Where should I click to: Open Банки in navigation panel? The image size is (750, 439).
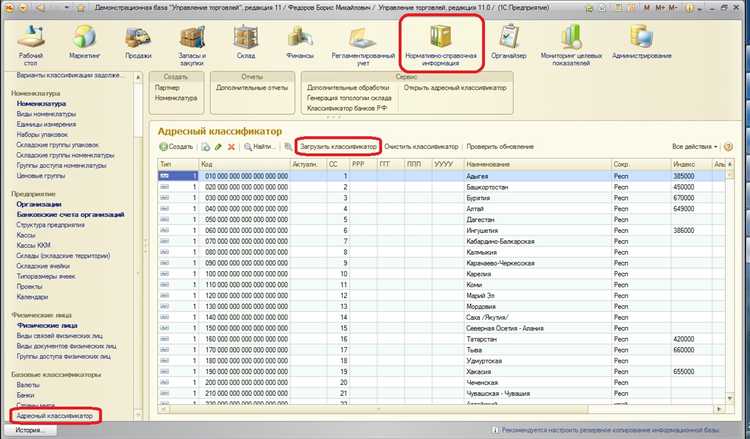pyautogui.click(x=25, y=395)
